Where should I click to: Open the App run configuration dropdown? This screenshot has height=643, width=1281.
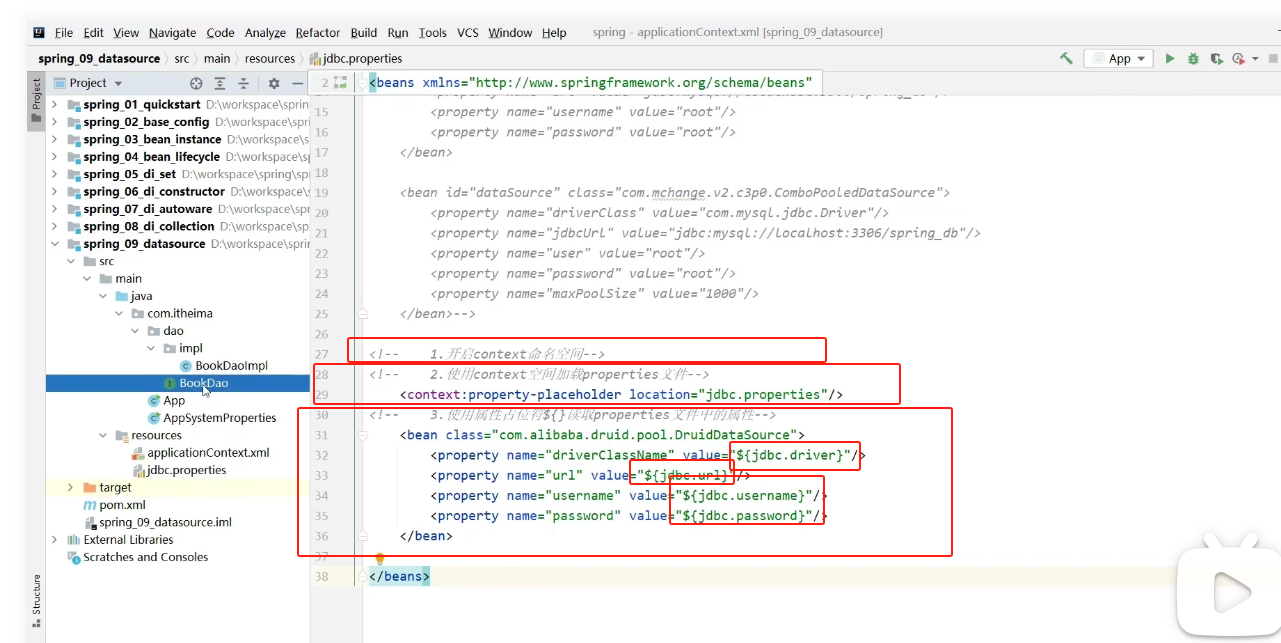coord(1119,58)
